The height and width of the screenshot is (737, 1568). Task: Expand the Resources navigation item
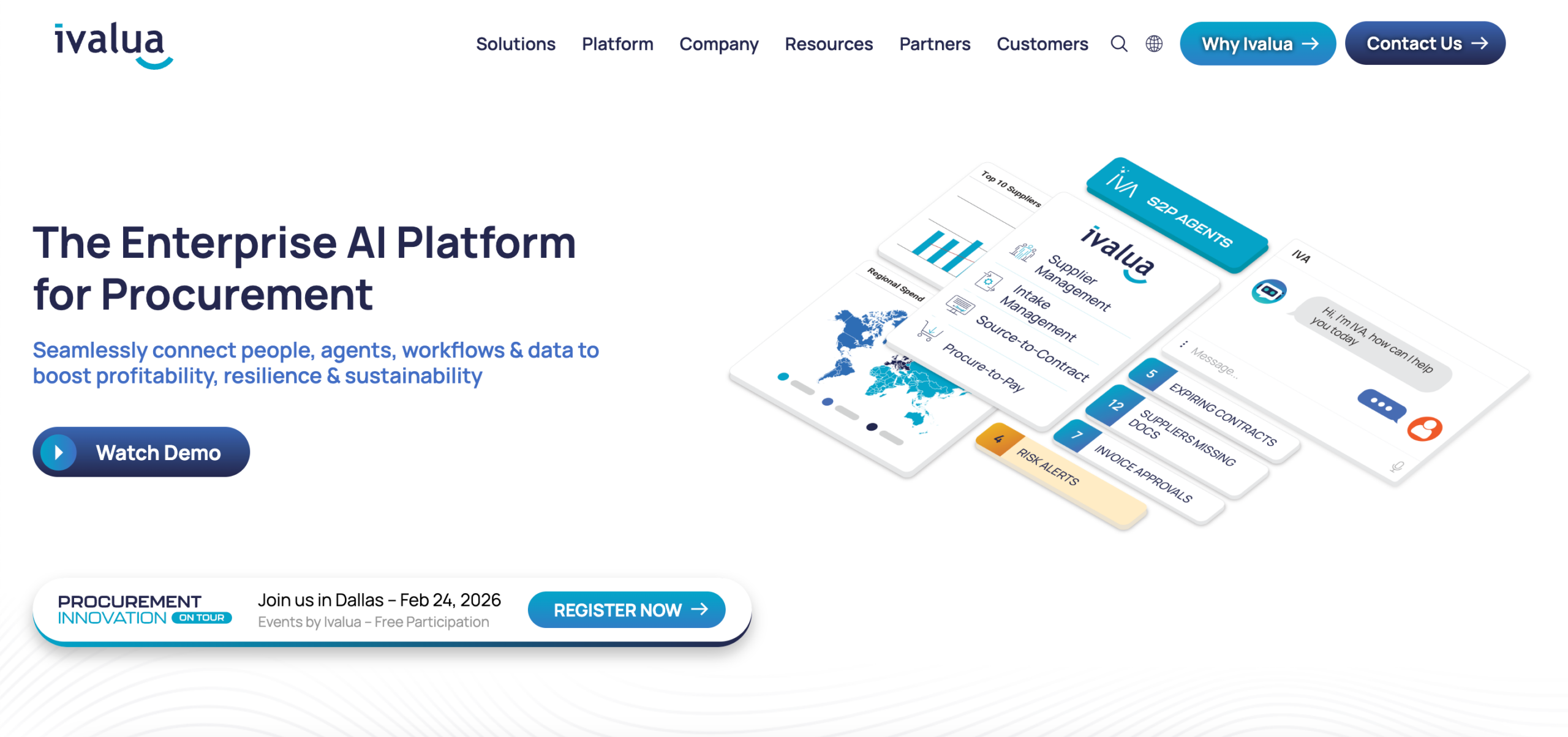tap(828, 43)
